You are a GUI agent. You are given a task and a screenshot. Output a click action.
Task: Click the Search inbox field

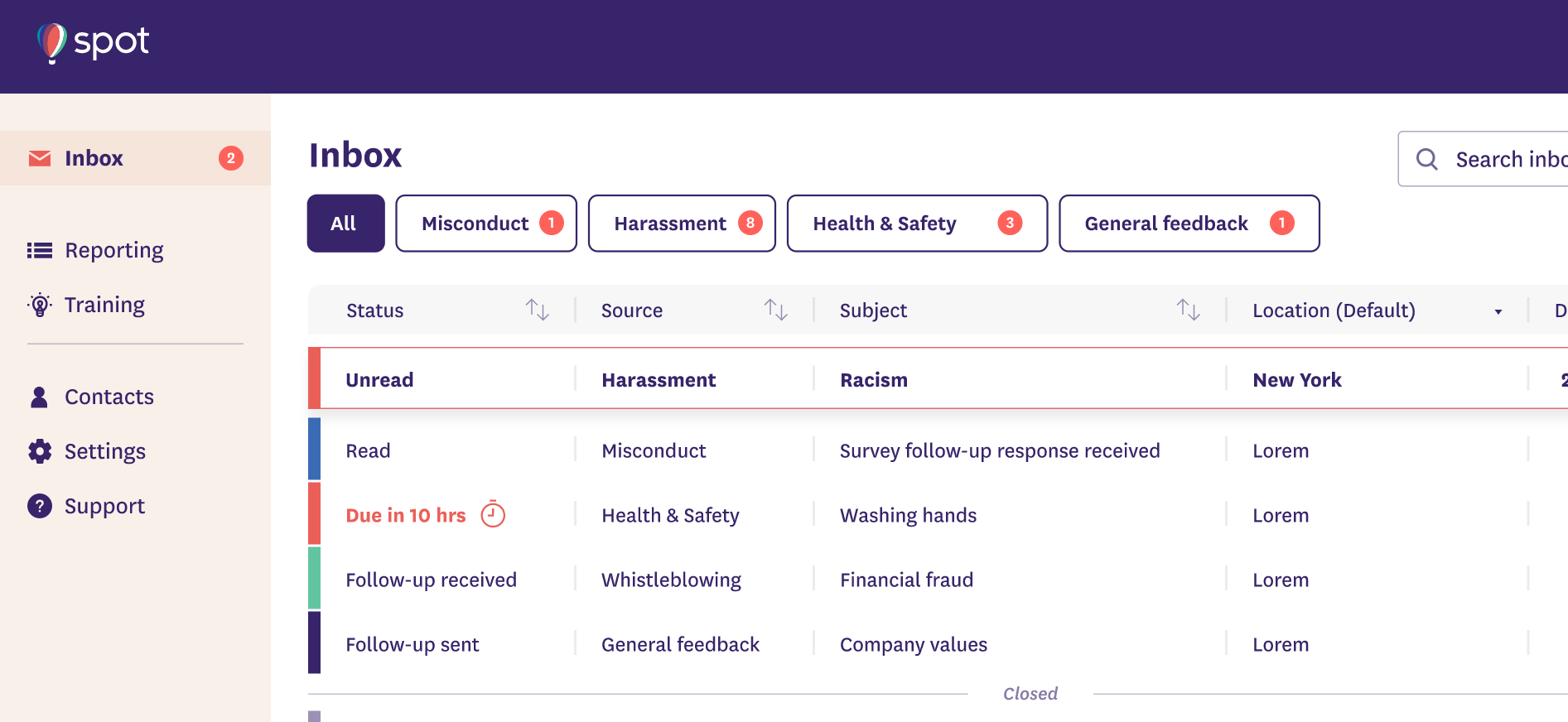click(1508, 159)
